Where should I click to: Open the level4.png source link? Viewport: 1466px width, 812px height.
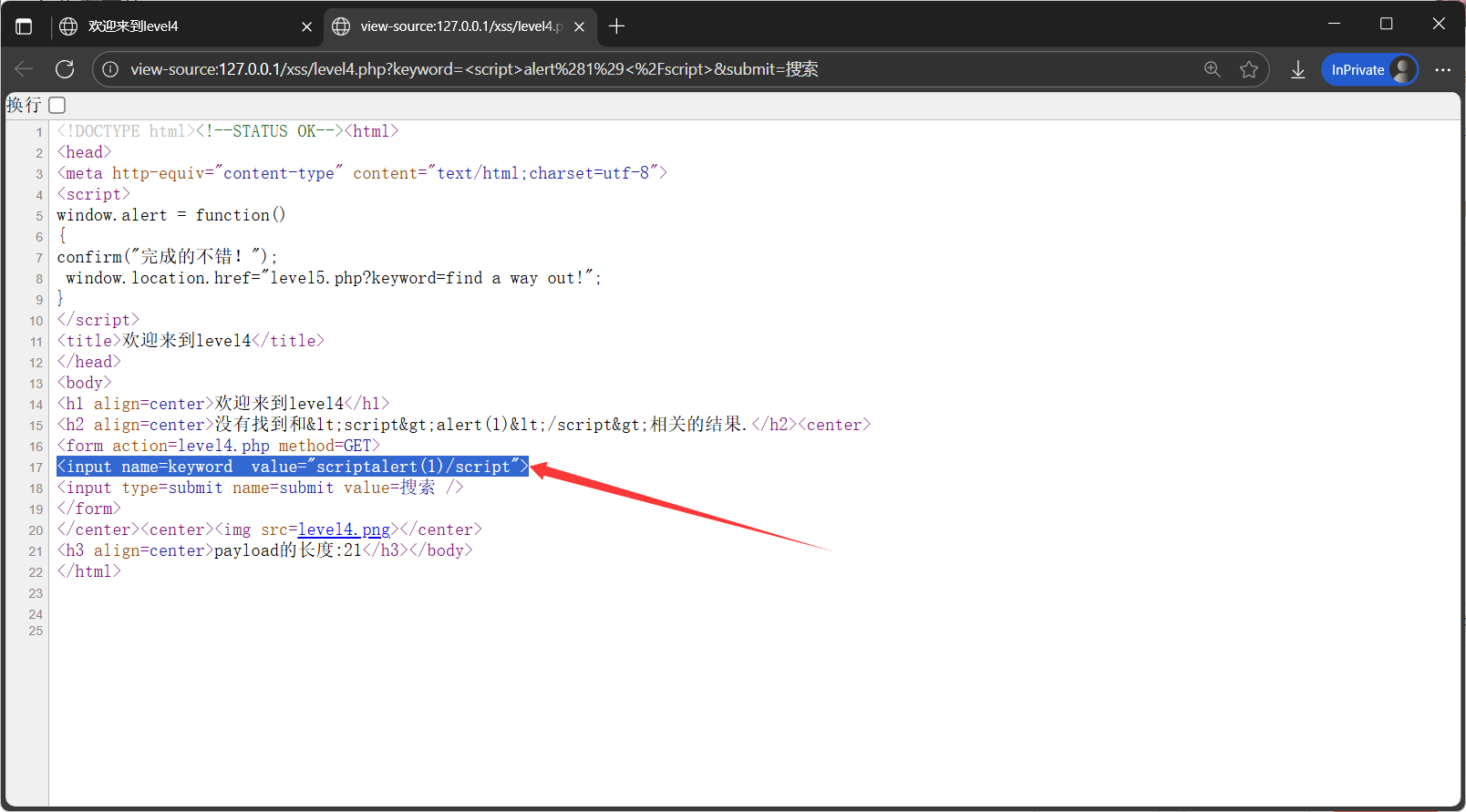click(x=344, y=529)
